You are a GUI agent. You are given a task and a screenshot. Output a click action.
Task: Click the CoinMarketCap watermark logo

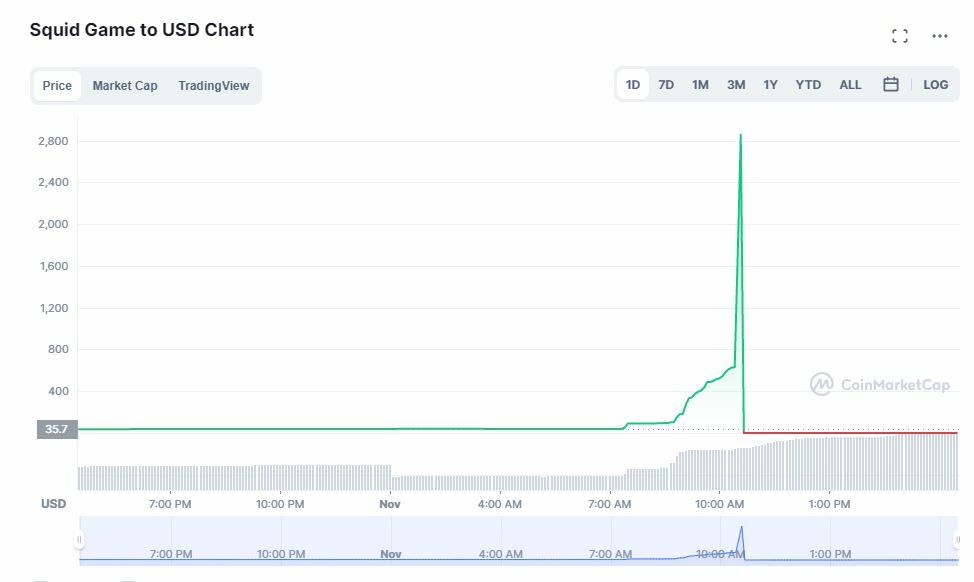[880, 384]
